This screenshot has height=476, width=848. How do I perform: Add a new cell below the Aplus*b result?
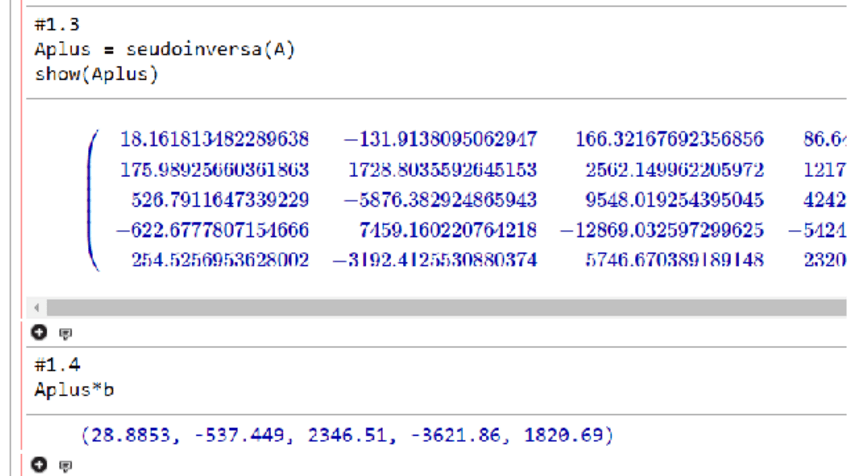pyautogui.click(x=40, y=464)
